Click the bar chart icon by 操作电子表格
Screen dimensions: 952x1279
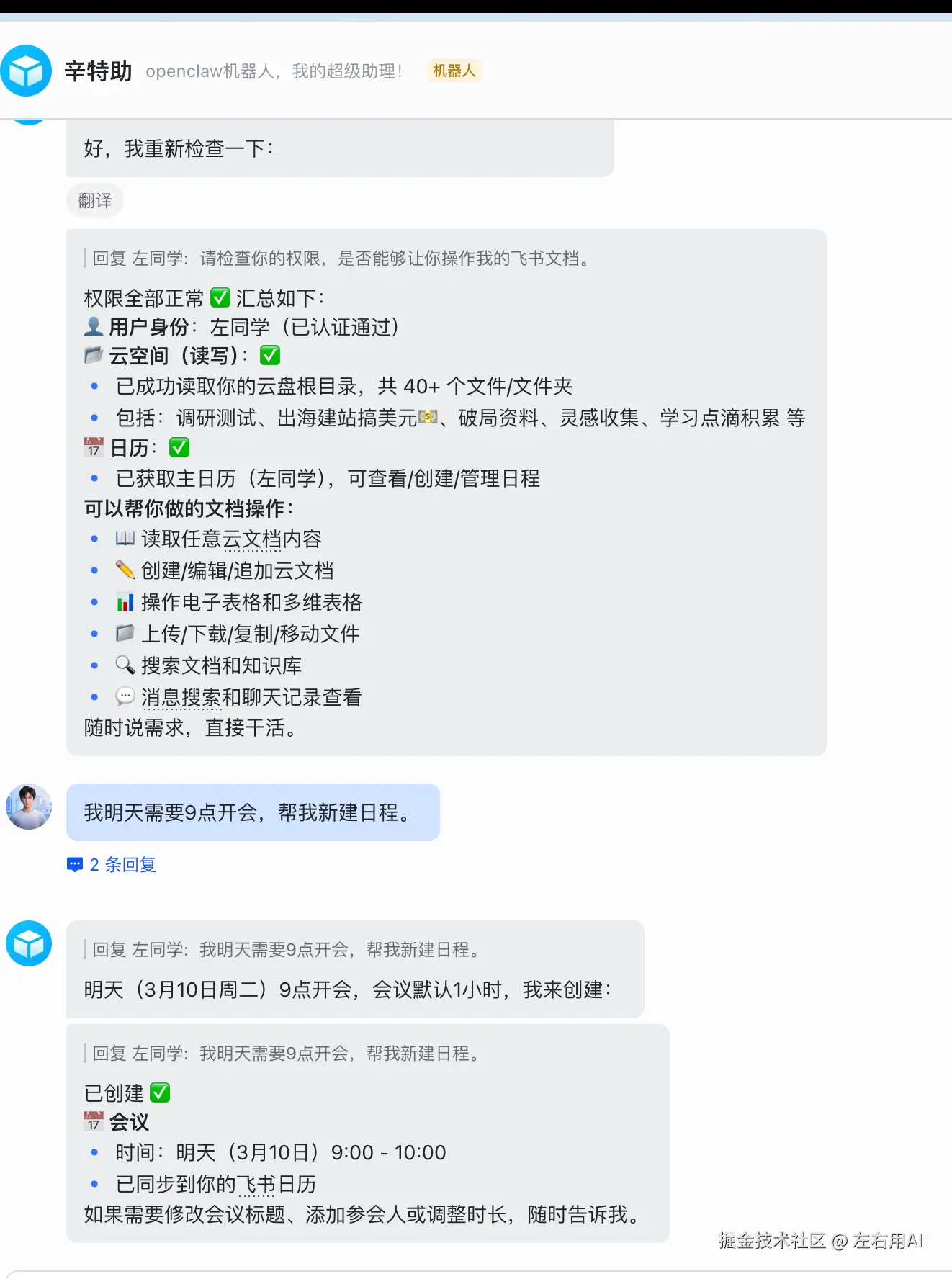pyautogui.click(x=125, y=601)
